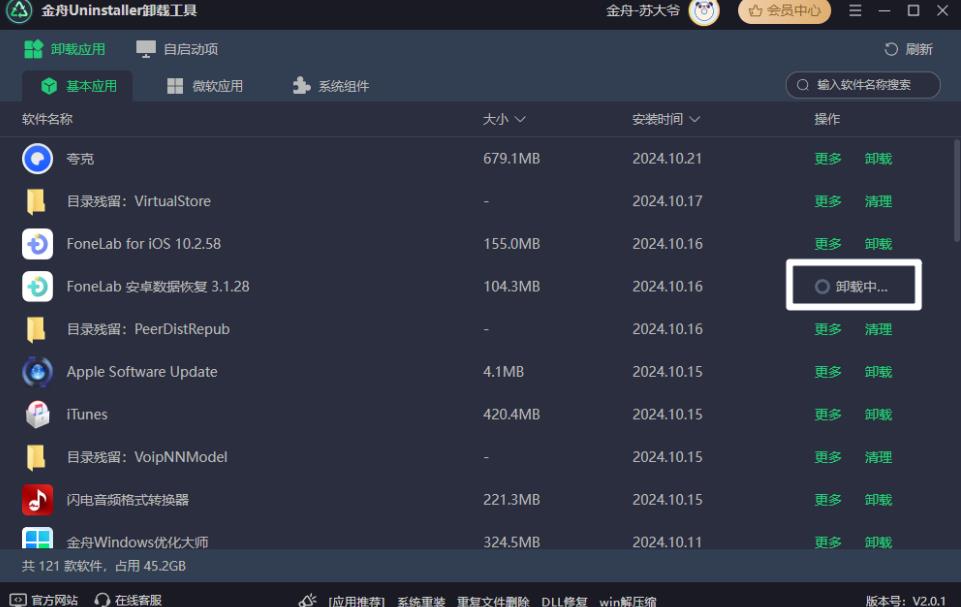Screen dimensions: 961x607
Task: Sort by 安装时间 column arrow
Action: (694, 119)
